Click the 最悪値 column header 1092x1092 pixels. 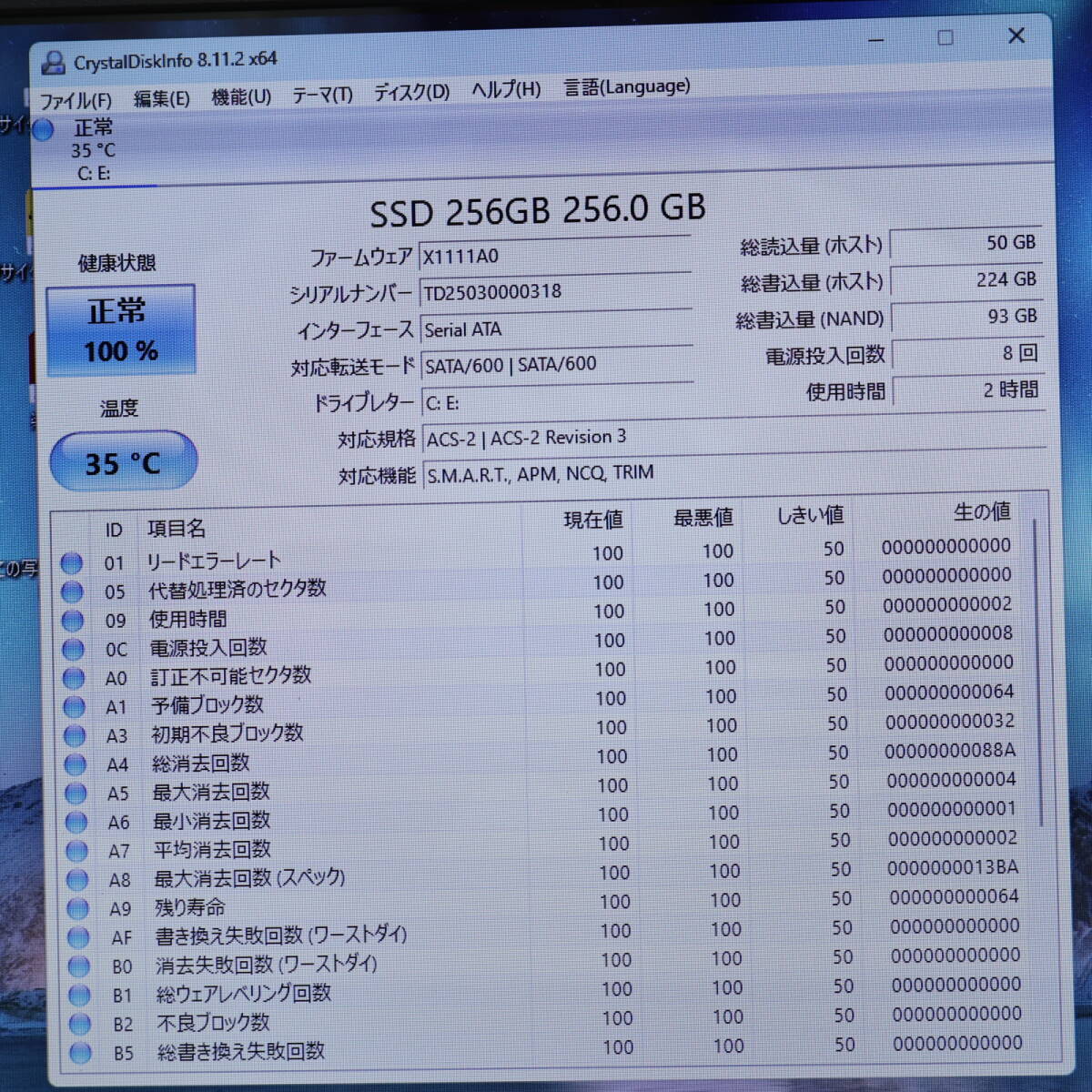[703, 518]
